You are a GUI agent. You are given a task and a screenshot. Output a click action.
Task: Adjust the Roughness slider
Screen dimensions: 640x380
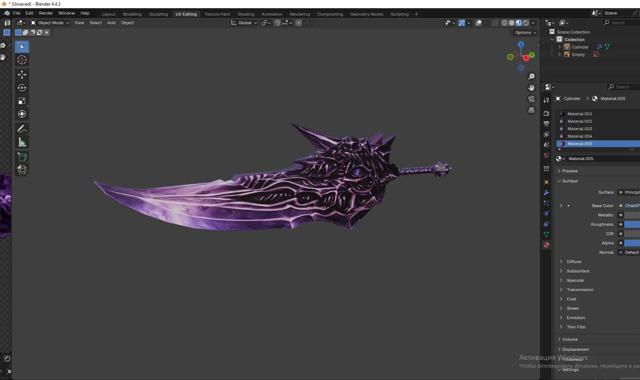click(632, 224)
